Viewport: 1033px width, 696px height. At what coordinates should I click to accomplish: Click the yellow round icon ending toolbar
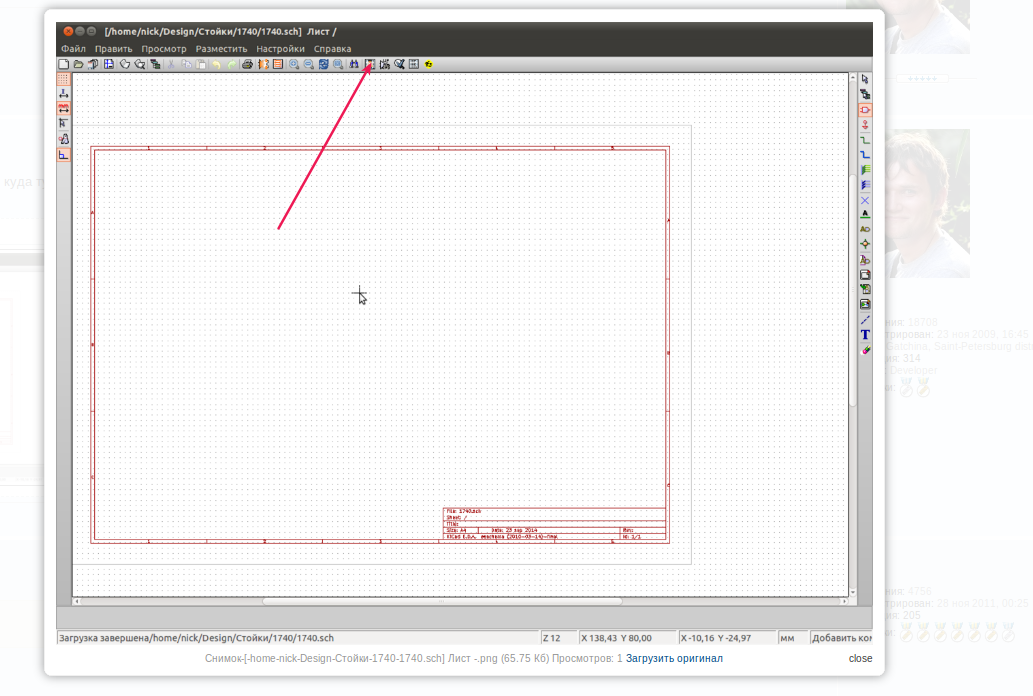(429, 64)
